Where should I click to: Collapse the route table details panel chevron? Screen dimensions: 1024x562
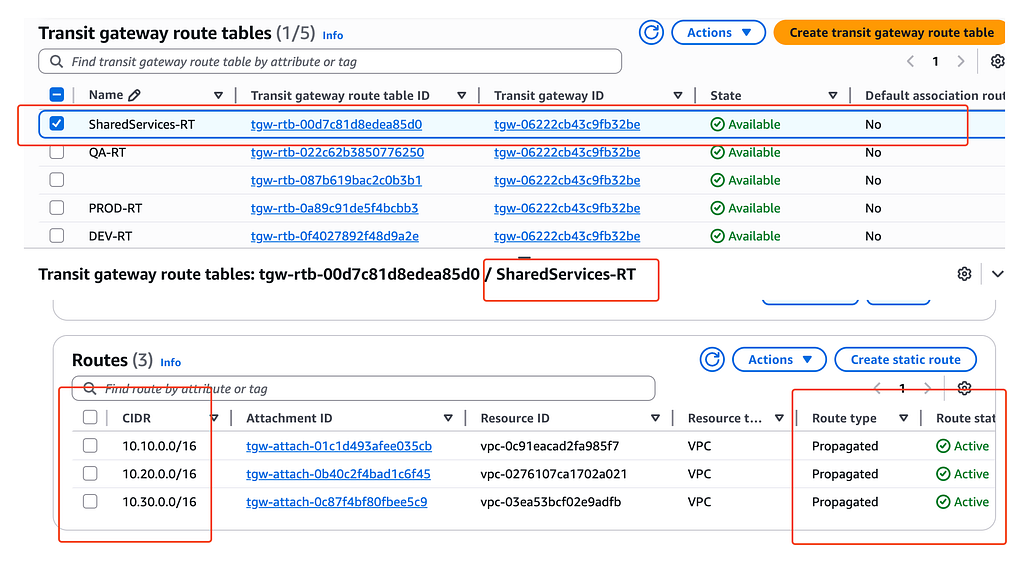coord(997,274)
